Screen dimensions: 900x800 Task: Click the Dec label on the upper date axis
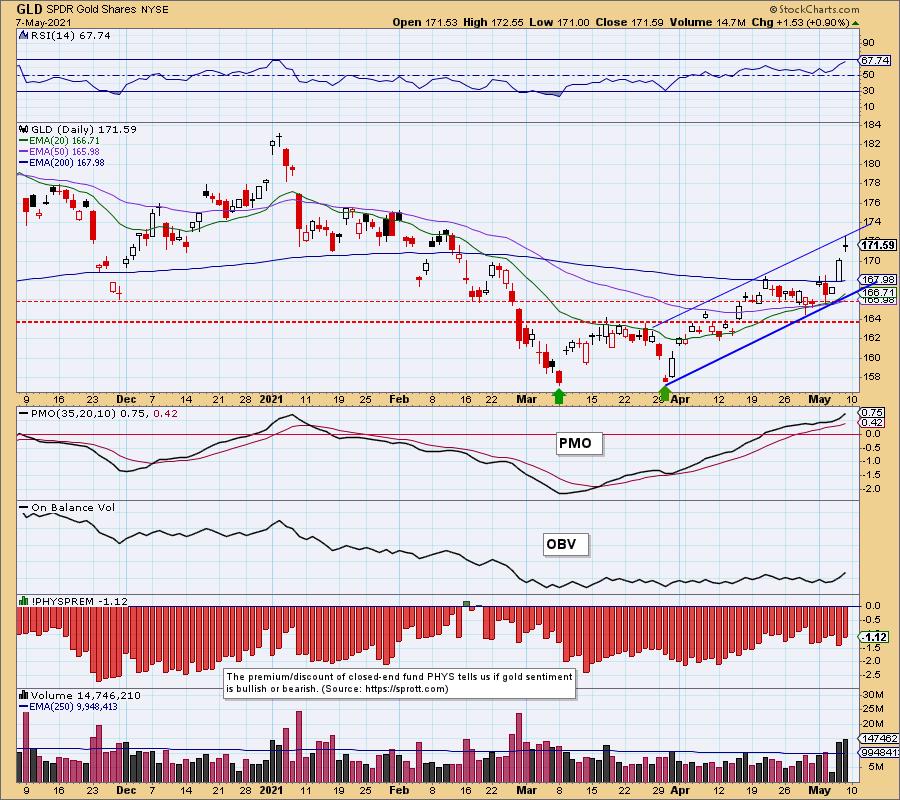point(126,399)
